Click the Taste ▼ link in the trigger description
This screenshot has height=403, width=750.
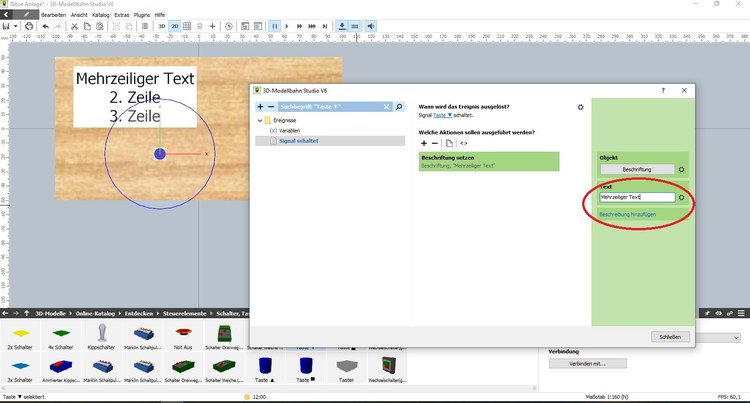442,115
